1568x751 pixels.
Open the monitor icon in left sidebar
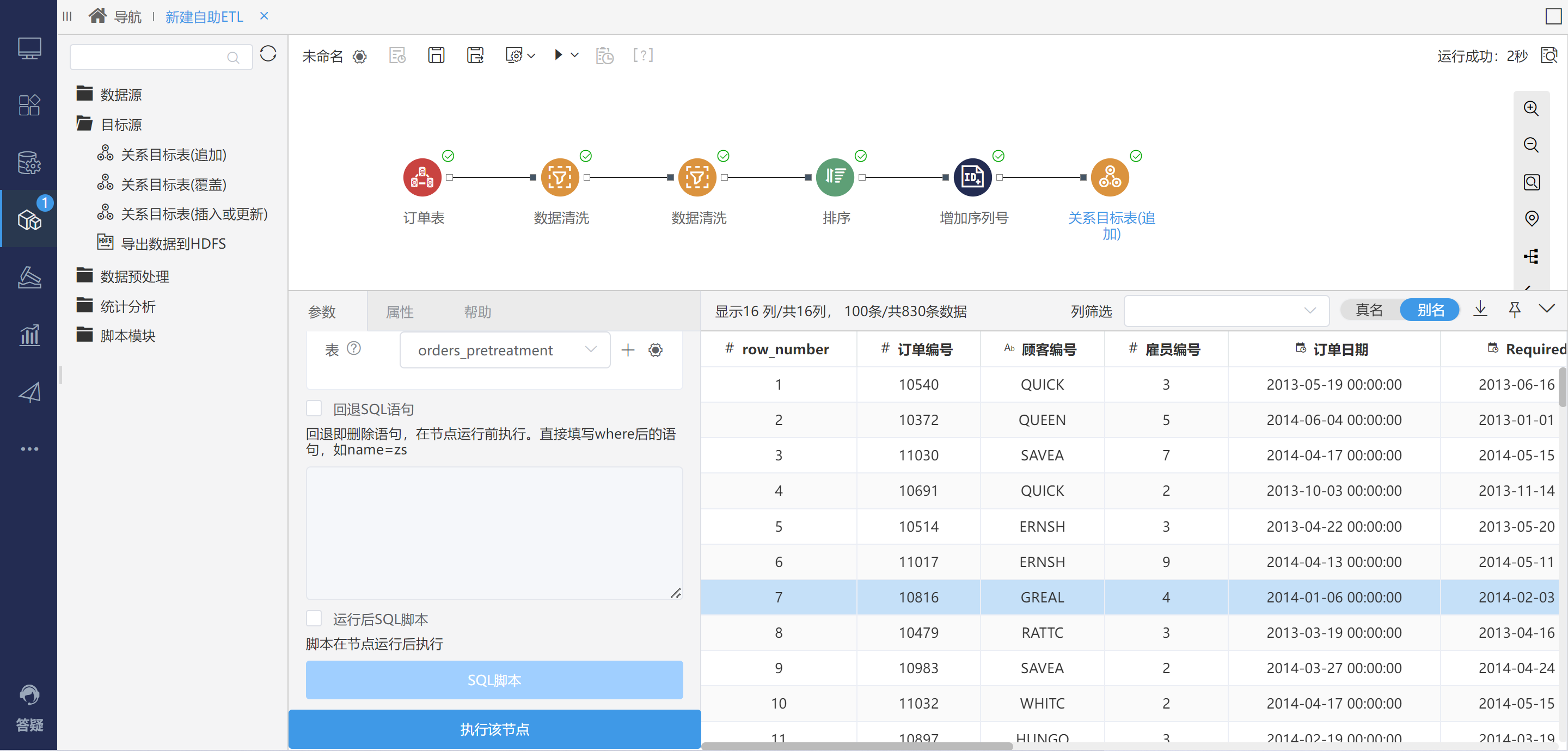pyautogui.click(x=29, y=48)
